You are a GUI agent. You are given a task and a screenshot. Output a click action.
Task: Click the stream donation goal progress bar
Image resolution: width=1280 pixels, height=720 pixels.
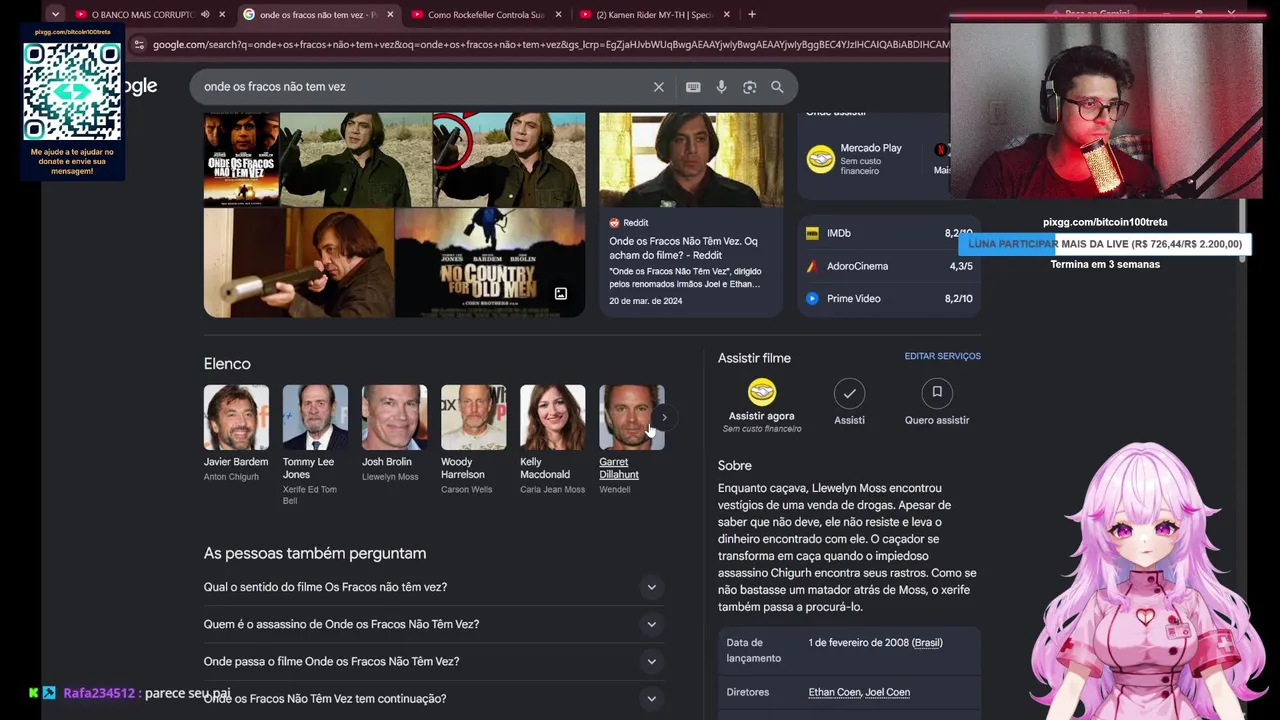coord(1105,244)
